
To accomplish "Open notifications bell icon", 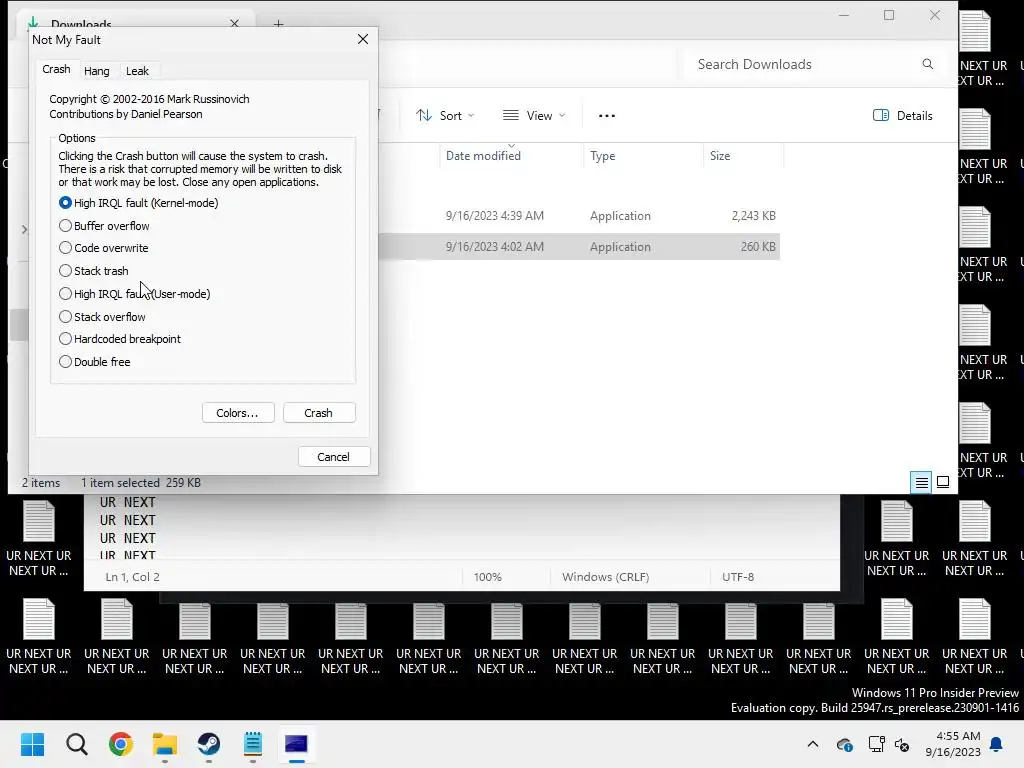I will 997,744.
